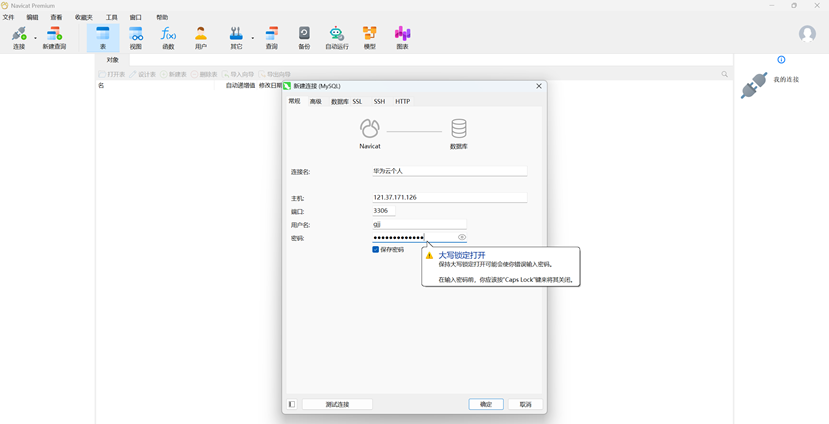Uncheck the 保存密码 (Save Password) checkbox
Screen dimensions: 829x424
tap(375, 250)
